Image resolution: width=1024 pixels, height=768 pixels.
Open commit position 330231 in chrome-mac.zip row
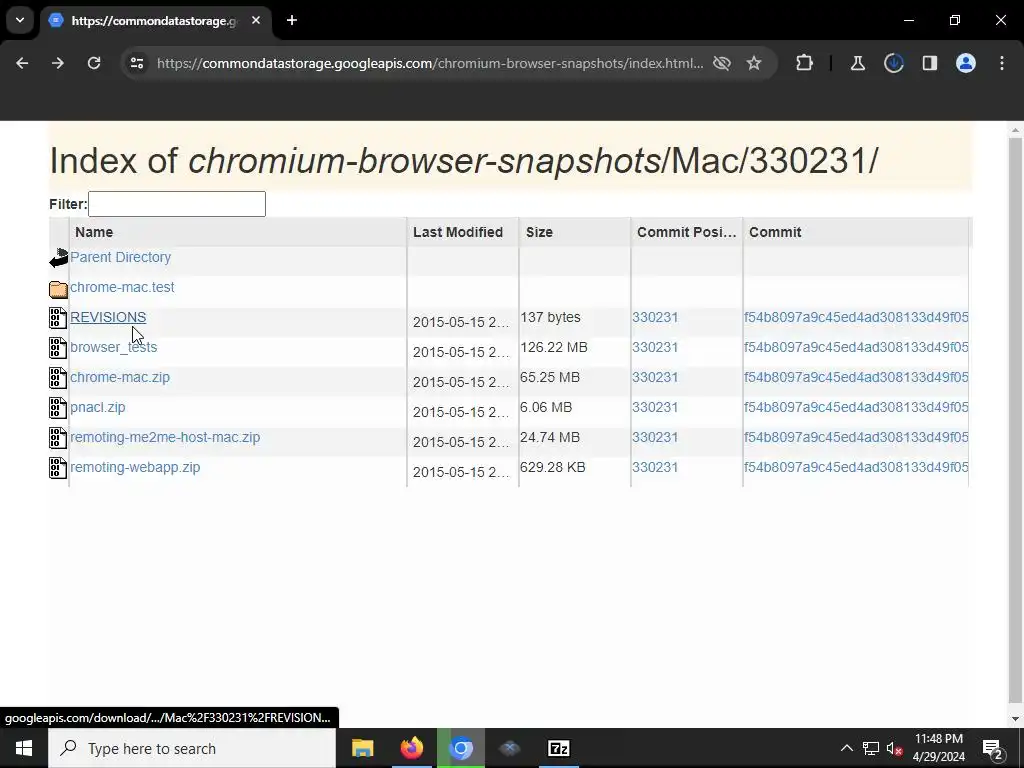[x=655, y=377]
